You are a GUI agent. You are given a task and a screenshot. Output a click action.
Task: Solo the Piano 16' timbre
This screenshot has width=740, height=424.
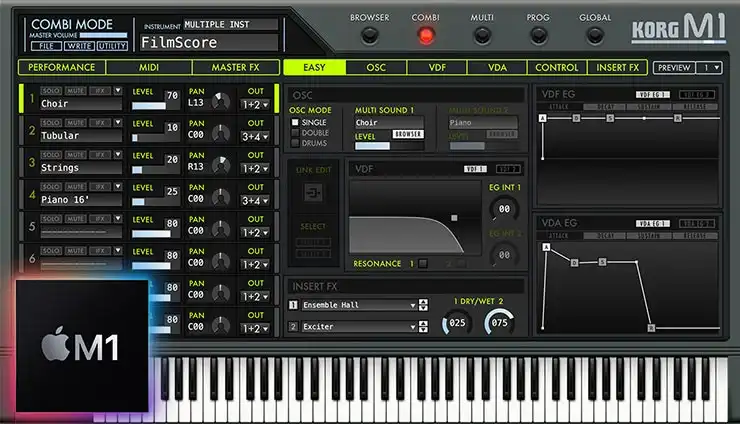(50, 187)
